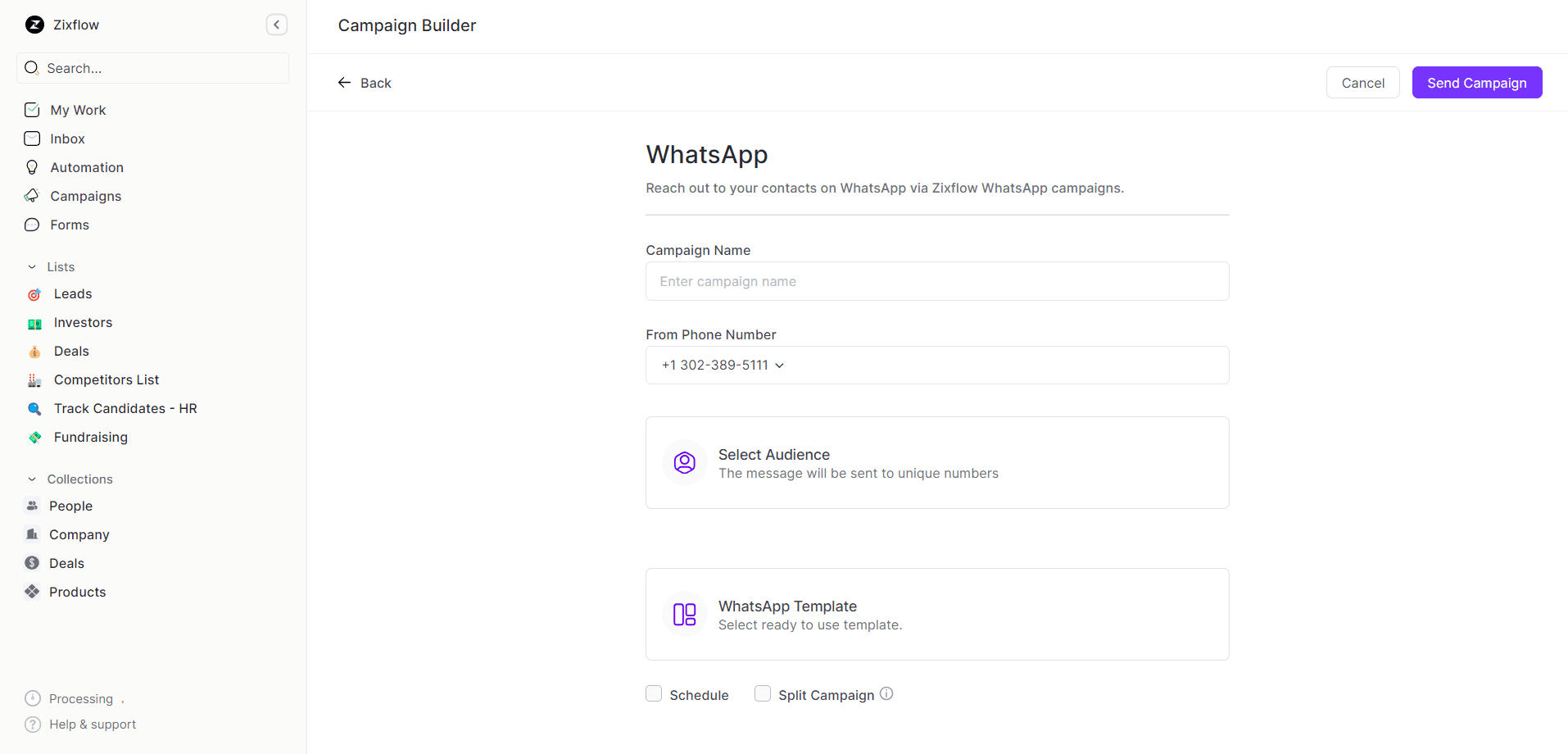This screenshot has width=1568, height=754.
Task: Collapse the Collections section
Action: (x=31, y=479)
